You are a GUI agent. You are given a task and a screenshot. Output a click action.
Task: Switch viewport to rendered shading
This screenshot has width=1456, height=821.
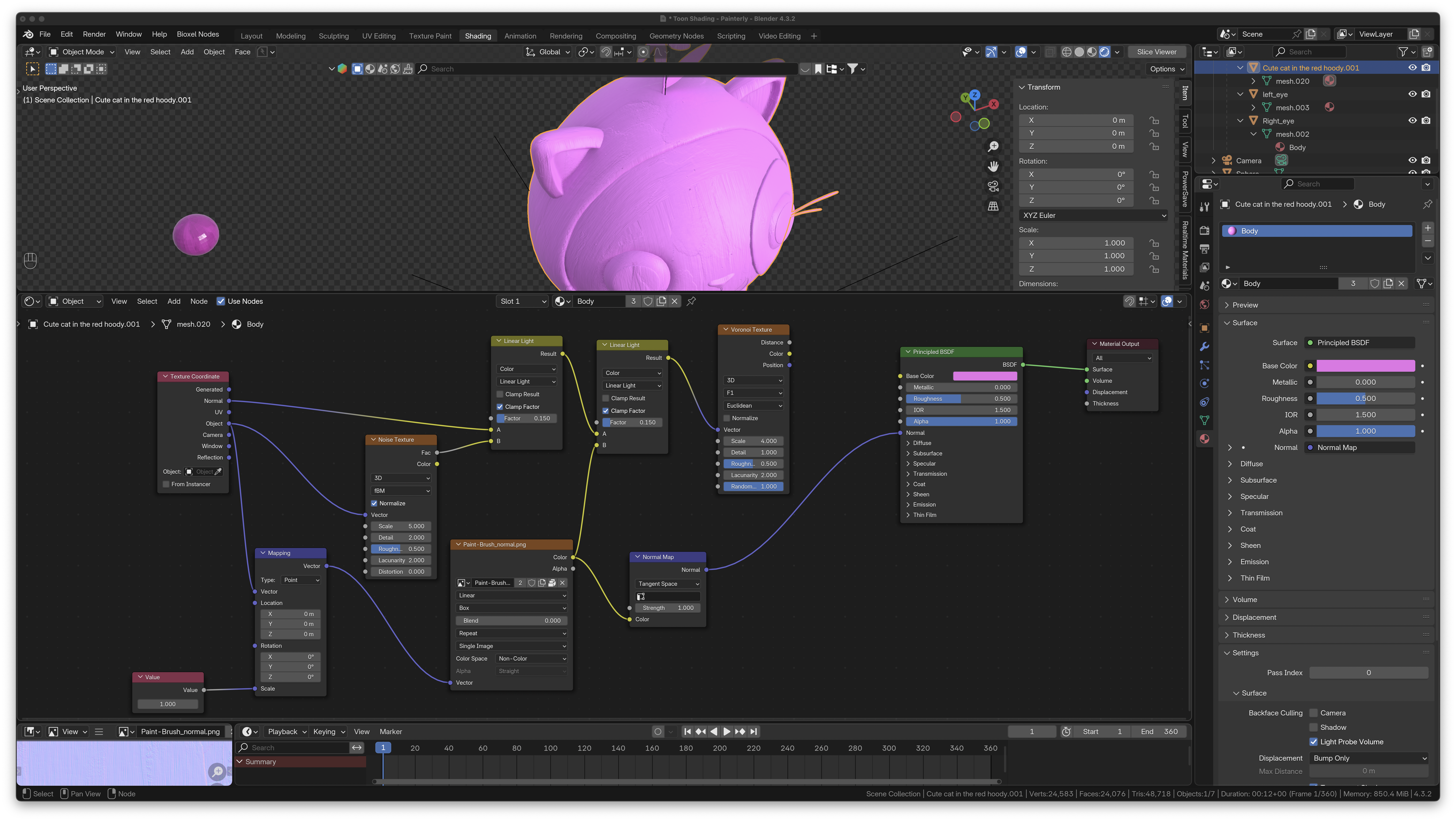[x=1105, y=52]
